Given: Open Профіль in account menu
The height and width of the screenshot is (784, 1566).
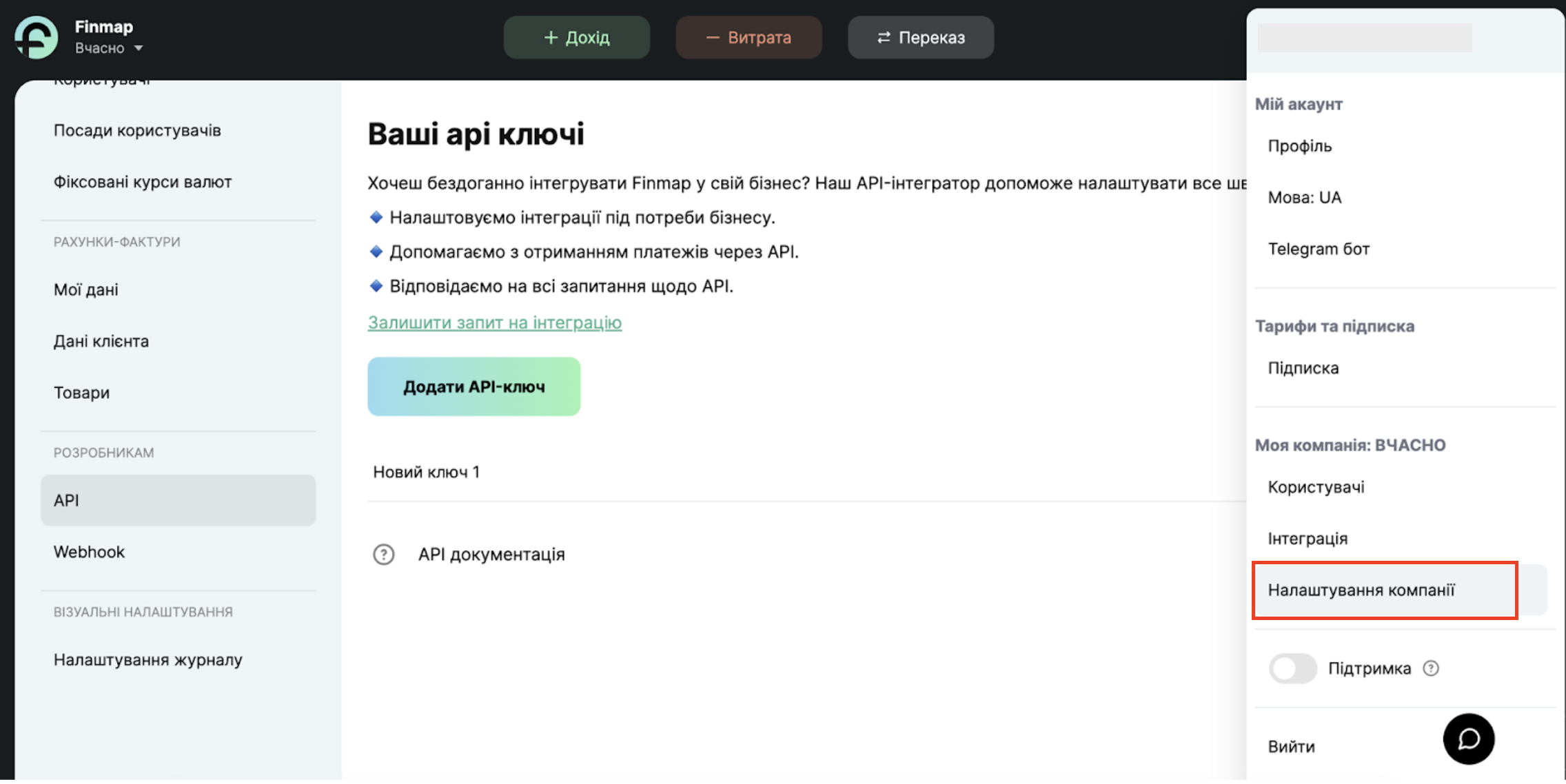Looking at the screenshot, I should (x=1300, y=146).
